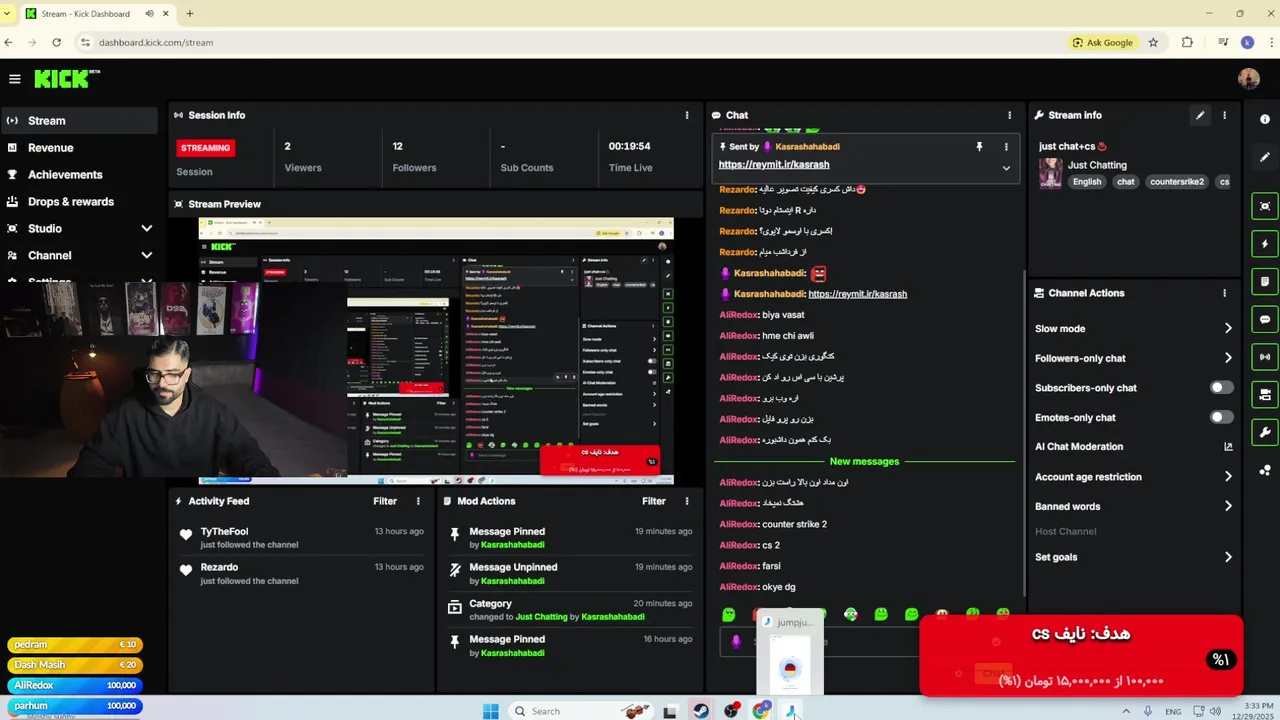
Task: Toggle the broadcast signal widget in right sidebar
Action: tap(1265, 357)
